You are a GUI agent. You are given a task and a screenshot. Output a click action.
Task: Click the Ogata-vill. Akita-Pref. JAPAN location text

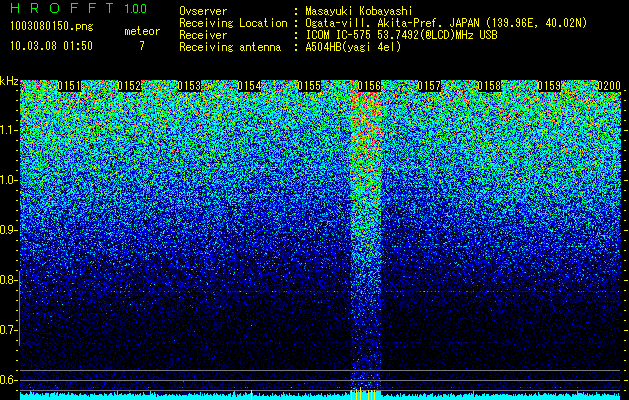446,23
